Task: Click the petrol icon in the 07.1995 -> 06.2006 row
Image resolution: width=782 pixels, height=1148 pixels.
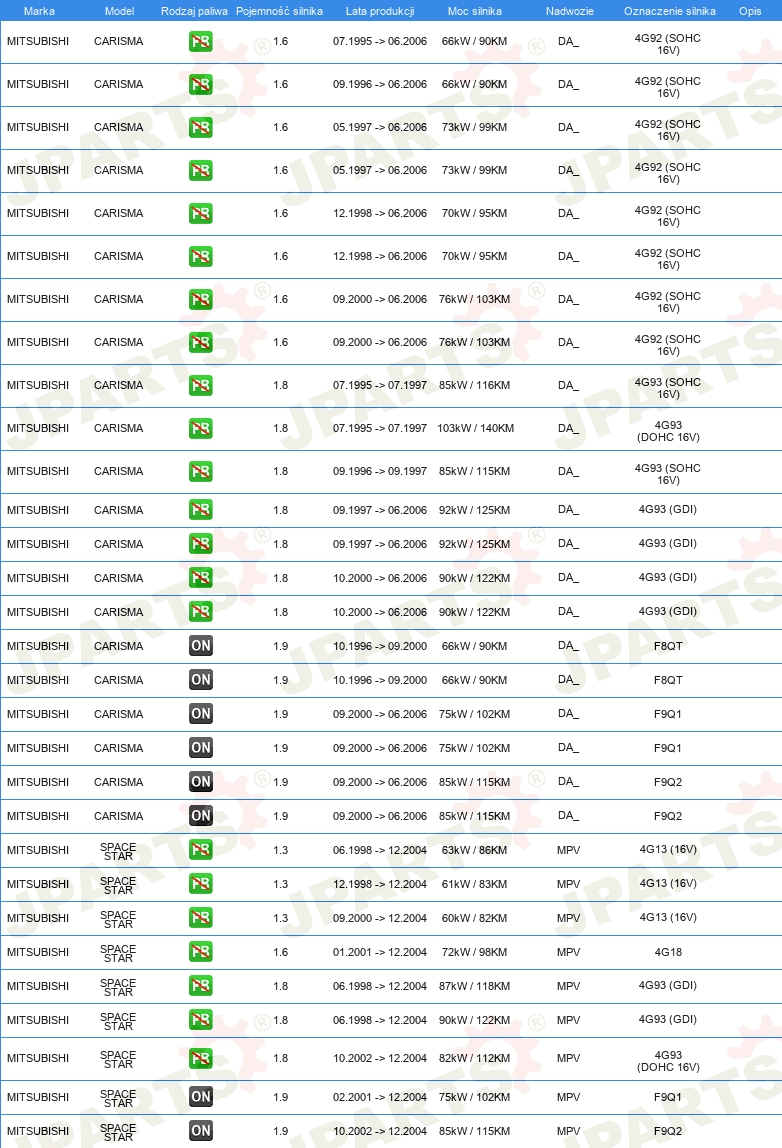Action: click(x=201, y=42)
